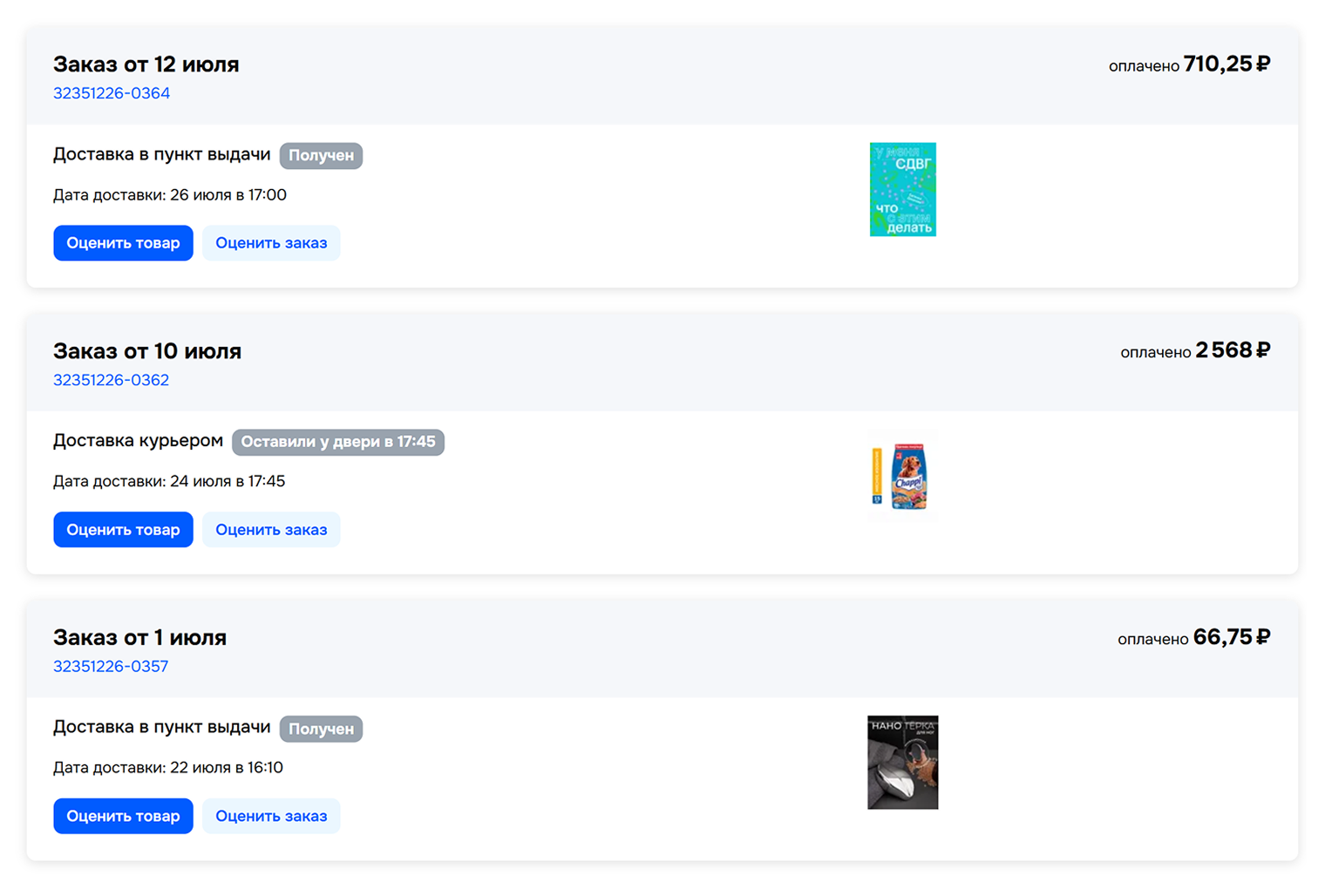
Task: Click the 'Заказ от 1 июля' heading
Action: 140,638
